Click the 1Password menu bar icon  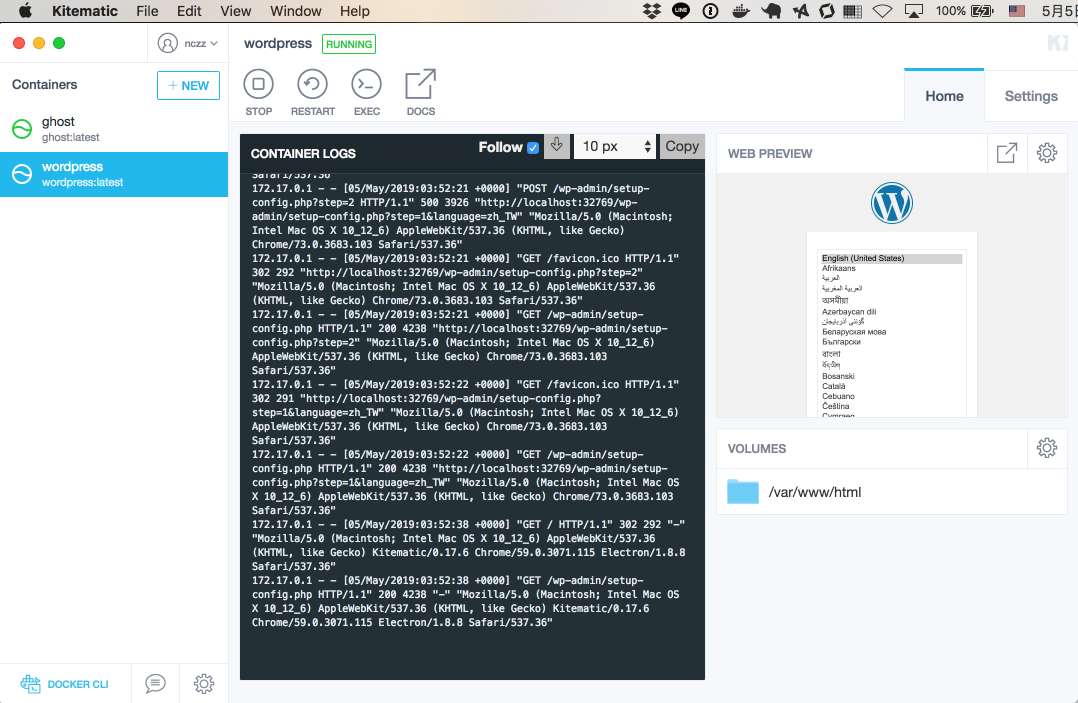point(710,10)
